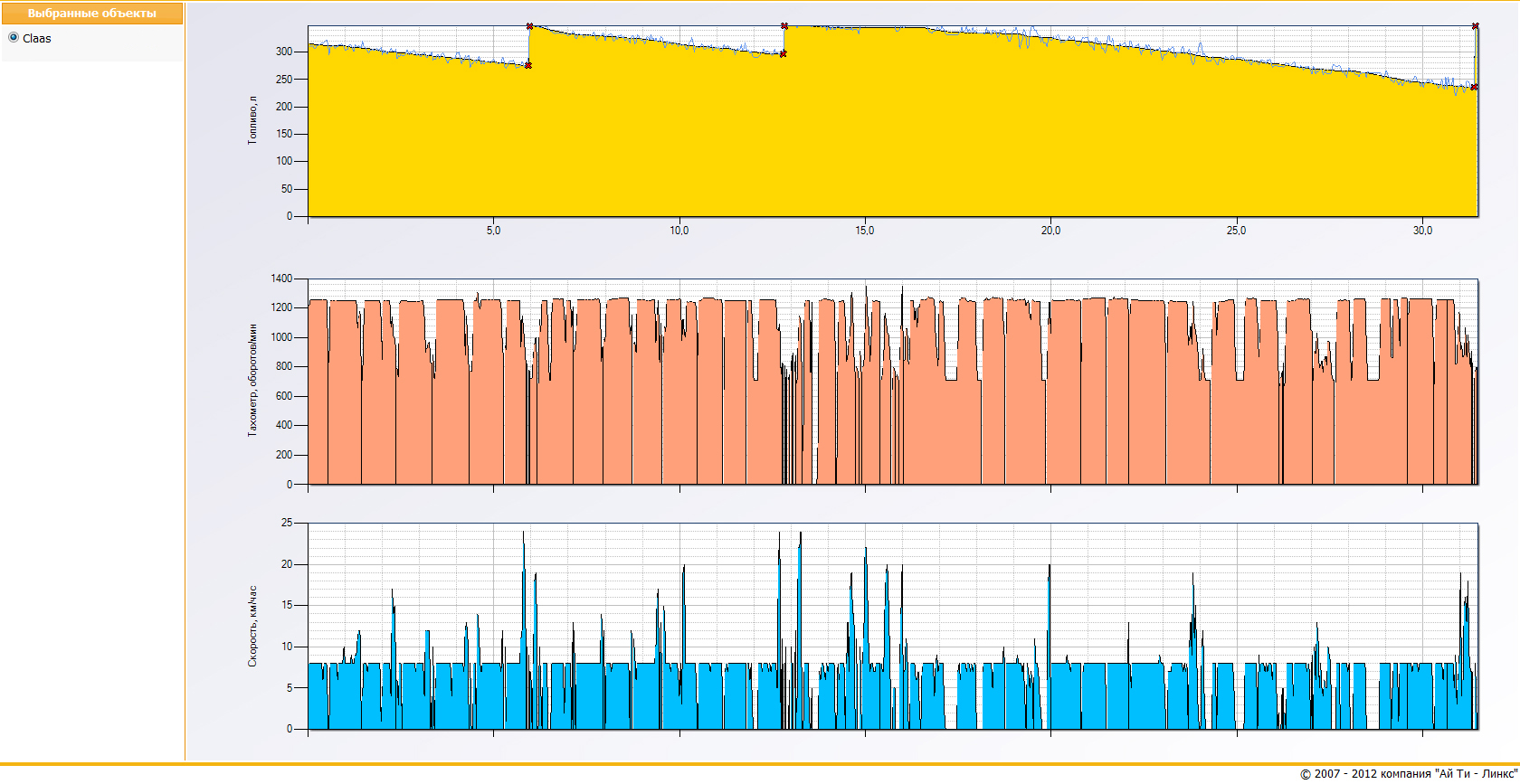Click the "10,0" x-axis label
1520x784 pixels.
point(679,231)
